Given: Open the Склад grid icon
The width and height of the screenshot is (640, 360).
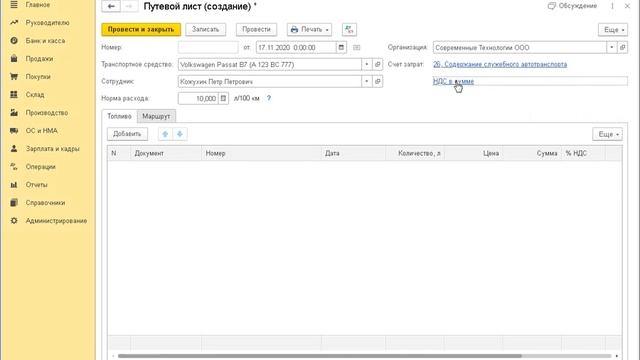Looking at the screenshot, I should tap(14, 95).
